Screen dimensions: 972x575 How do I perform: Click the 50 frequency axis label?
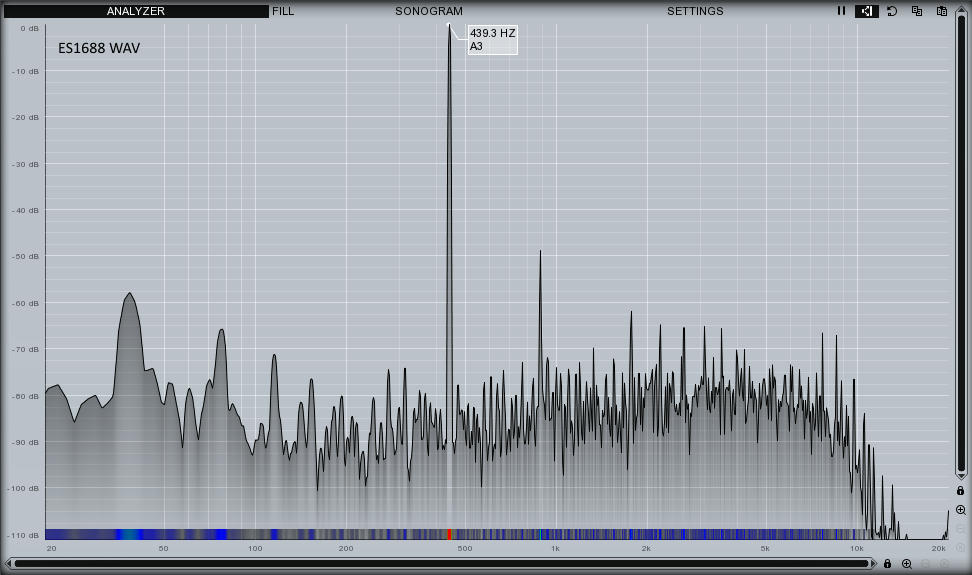pyautogui.click(x=163, y=548)
